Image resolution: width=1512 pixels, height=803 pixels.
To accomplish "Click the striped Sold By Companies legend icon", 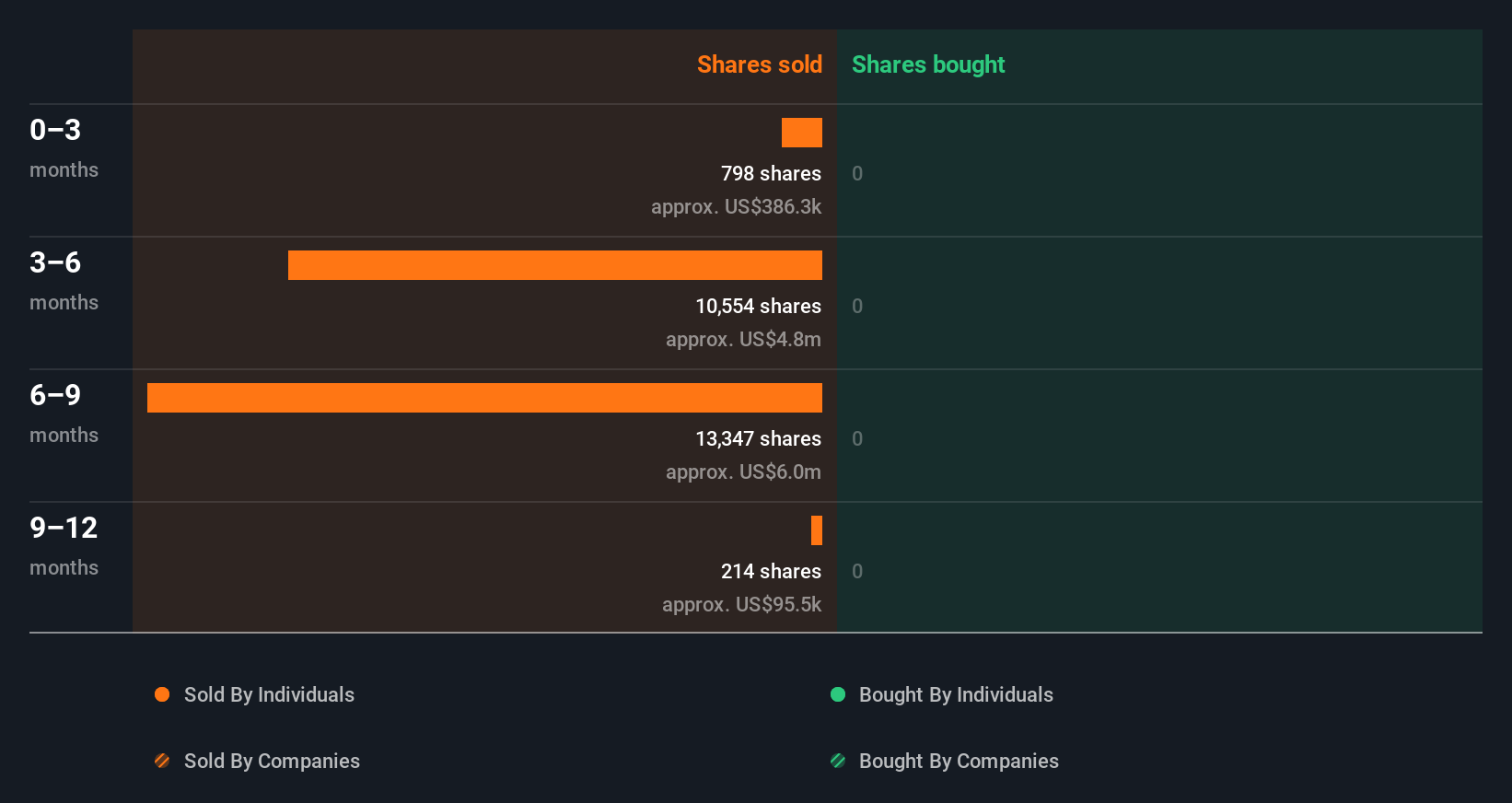I will pos(162,761).
